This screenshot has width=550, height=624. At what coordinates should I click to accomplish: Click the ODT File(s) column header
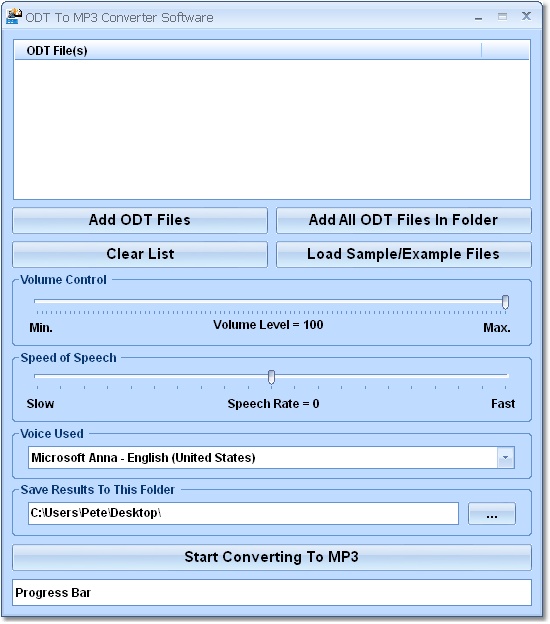[x=248, y=51]
